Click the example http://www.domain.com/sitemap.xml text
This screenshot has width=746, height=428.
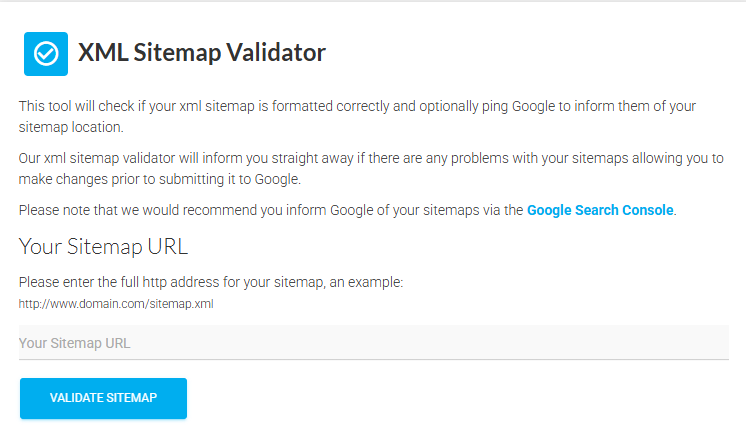coord(116,304)
